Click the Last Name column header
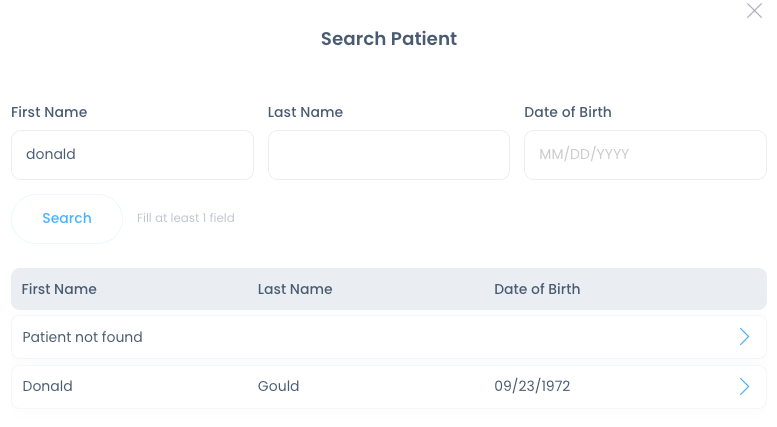Screen dimensions: 777x427 click(295, 289)
